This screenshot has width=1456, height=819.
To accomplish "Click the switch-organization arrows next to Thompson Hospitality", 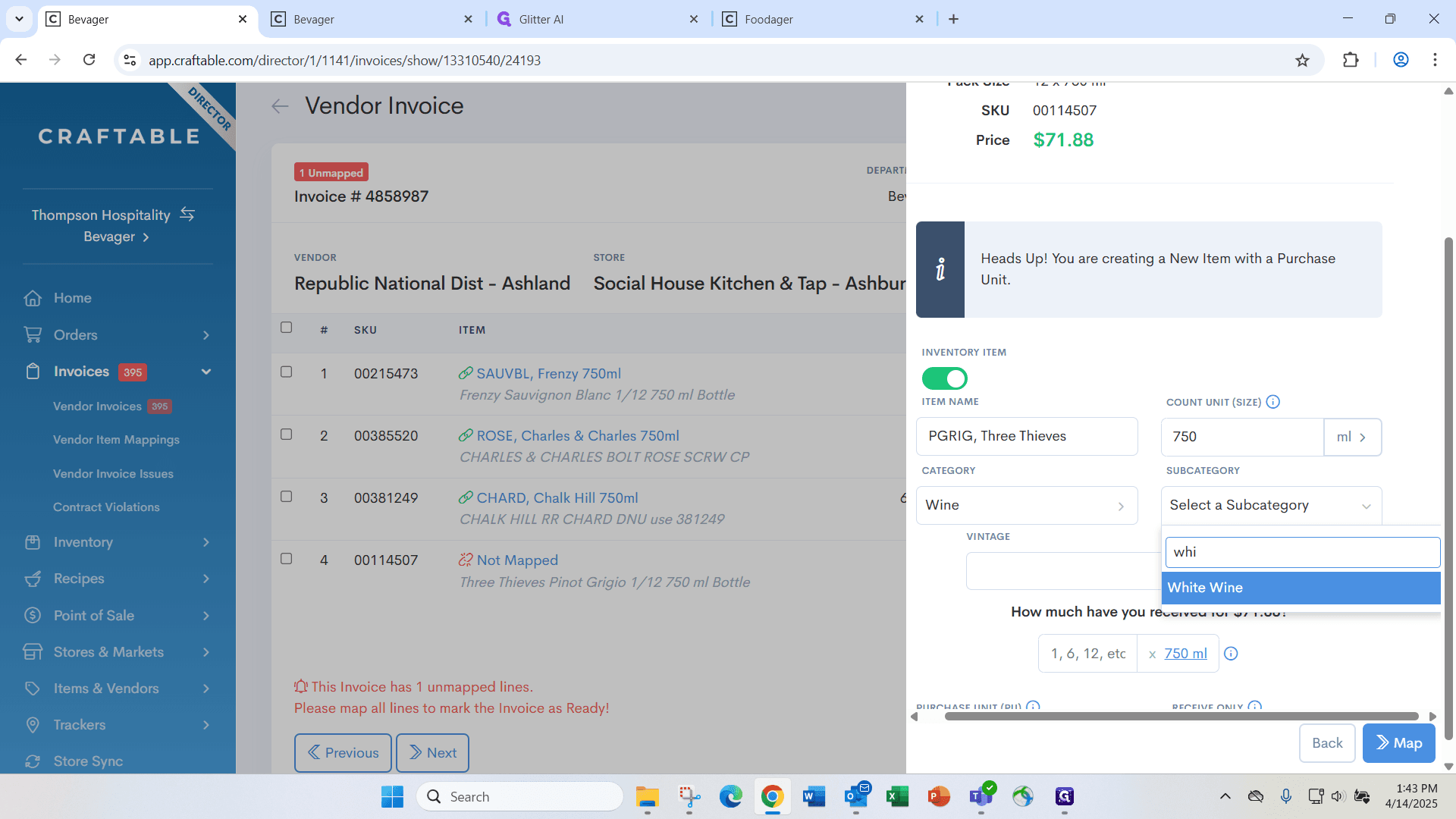I will [187, 215].
